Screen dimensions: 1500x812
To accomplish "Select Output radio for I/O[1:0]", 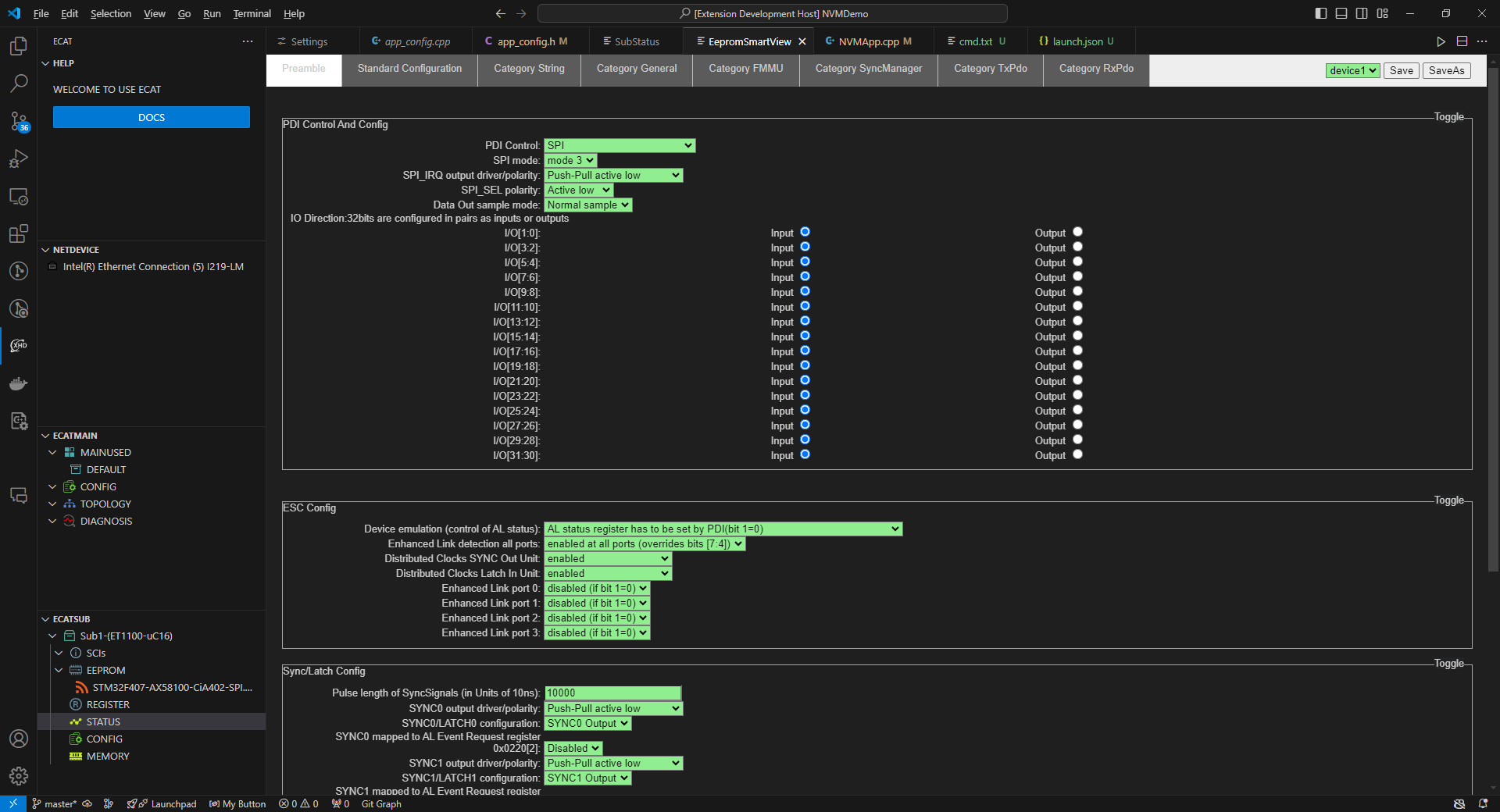I will [1077, 232].
